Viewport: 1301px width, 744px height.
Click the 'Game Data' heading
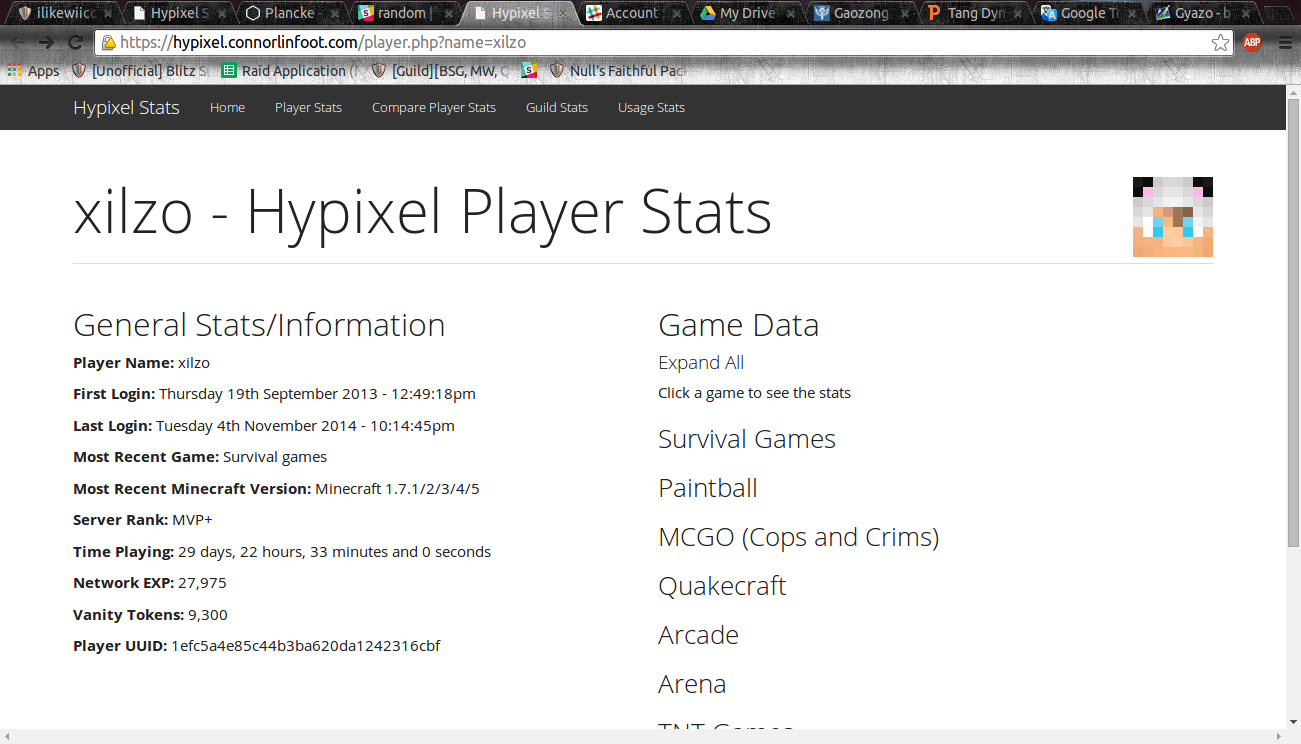pos(738,325)
